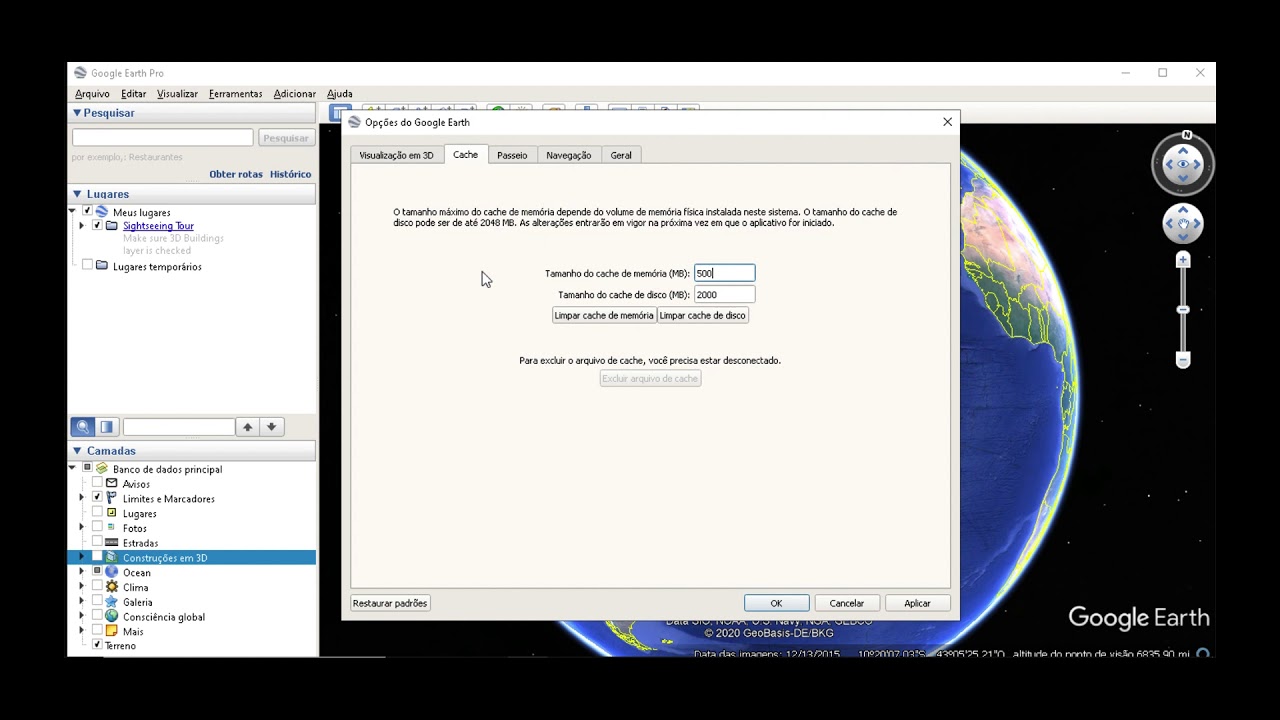Expand the Limites e Marcadores layer
This screenshot has height=720, width=1280.
82,498
